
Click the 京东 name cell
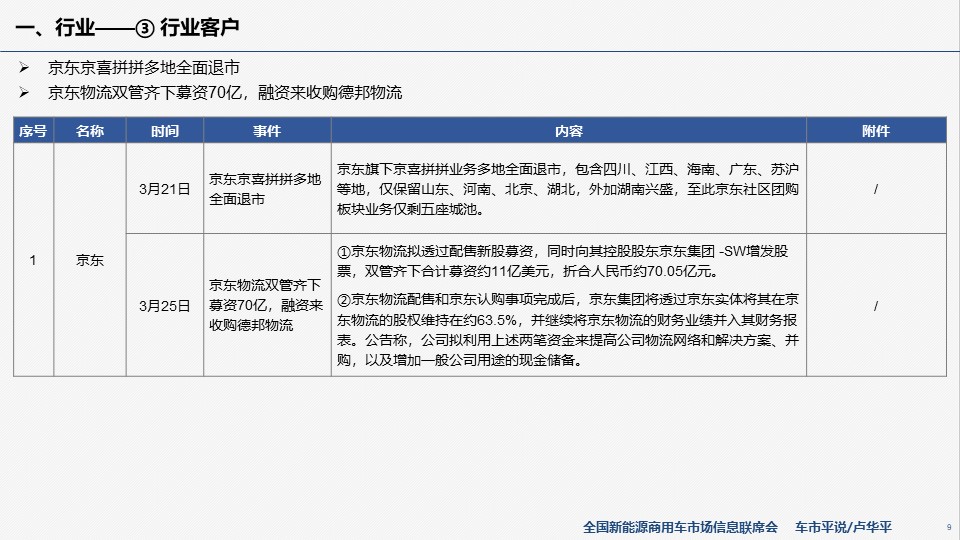[90, 260]
